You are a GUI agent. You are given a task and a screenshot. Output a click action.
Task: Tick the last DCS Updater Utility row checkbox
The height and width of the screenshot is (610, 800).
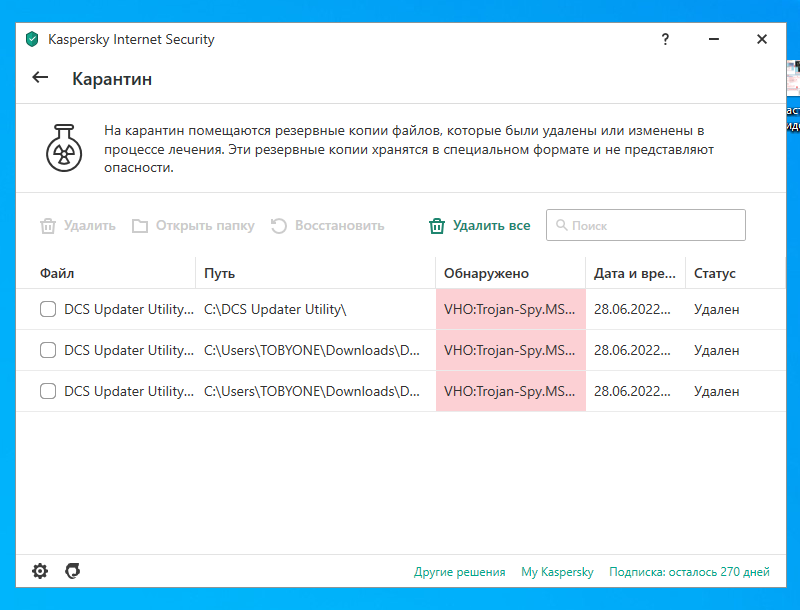[x=48, y=391]
